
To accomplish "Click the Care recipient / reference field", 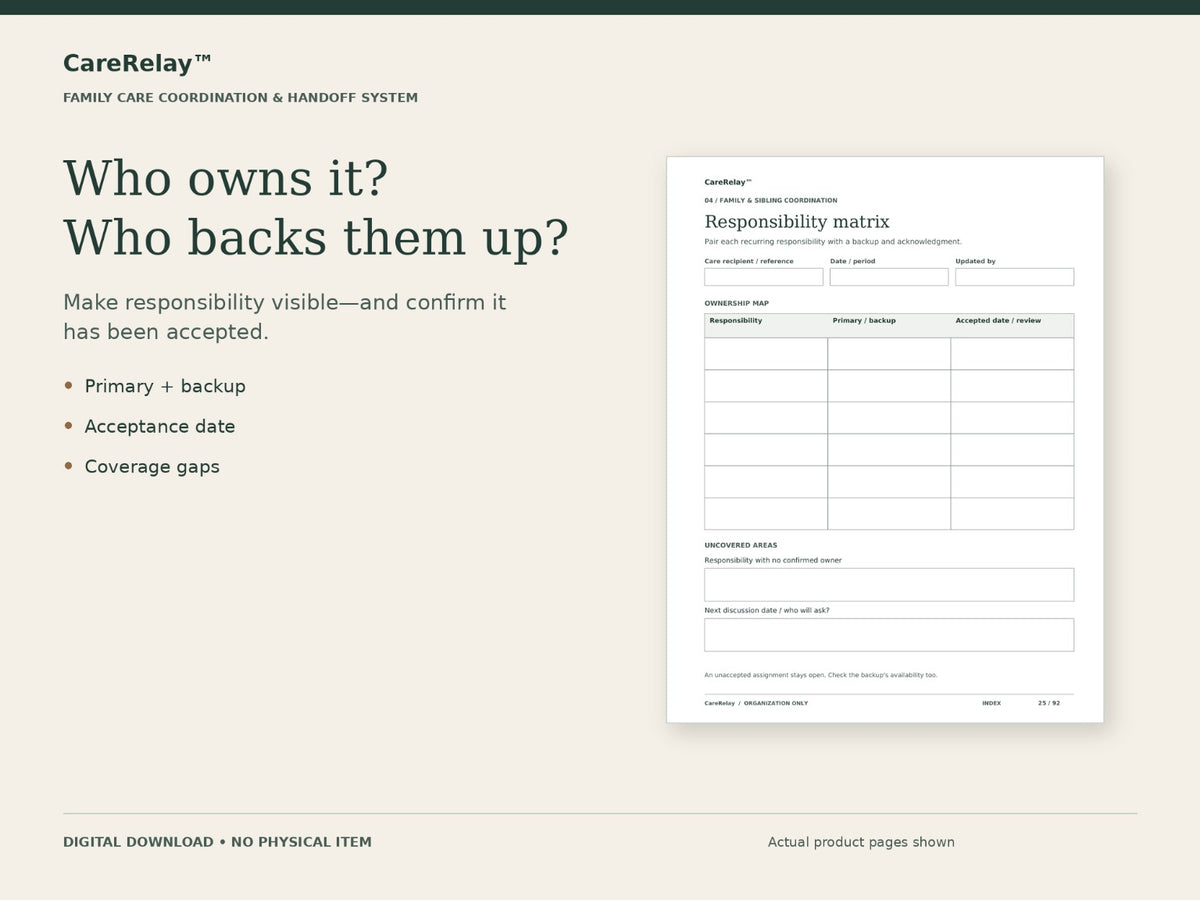I will tap(764, 277).
